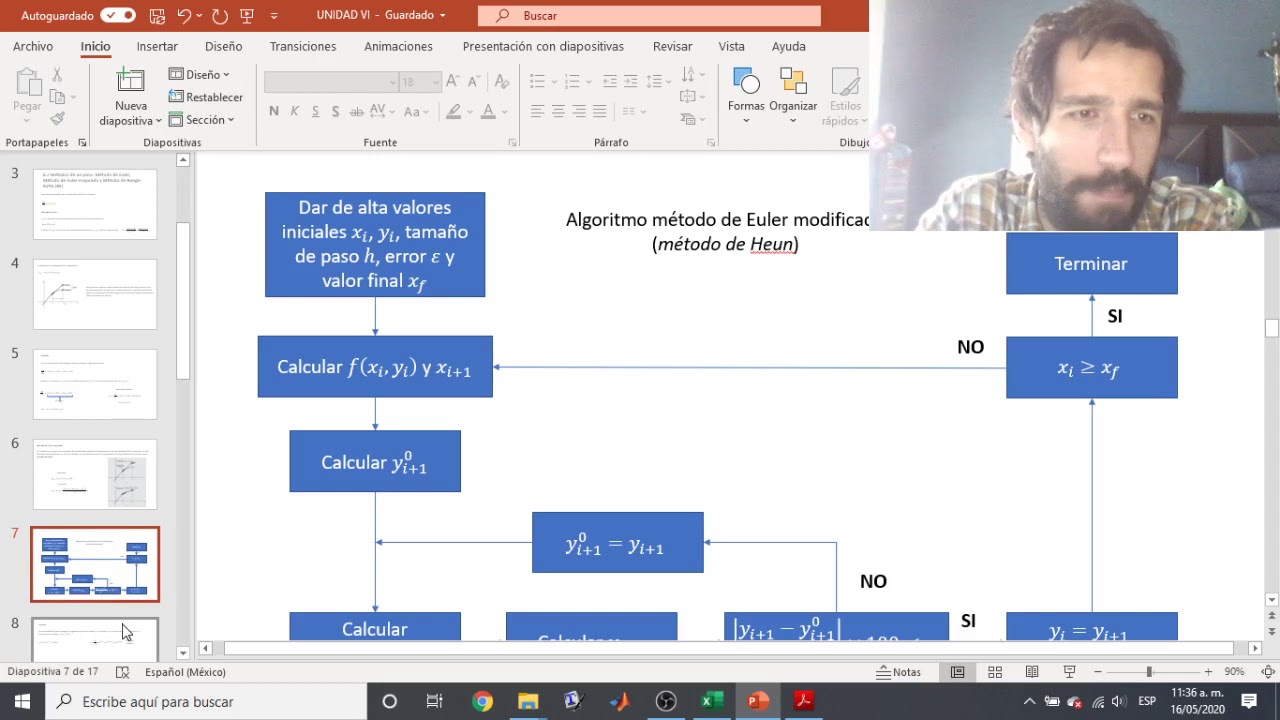Screen dimensions: 1280x720
Task: Toggle bold N formatting
Action: (x=274, y=111)
